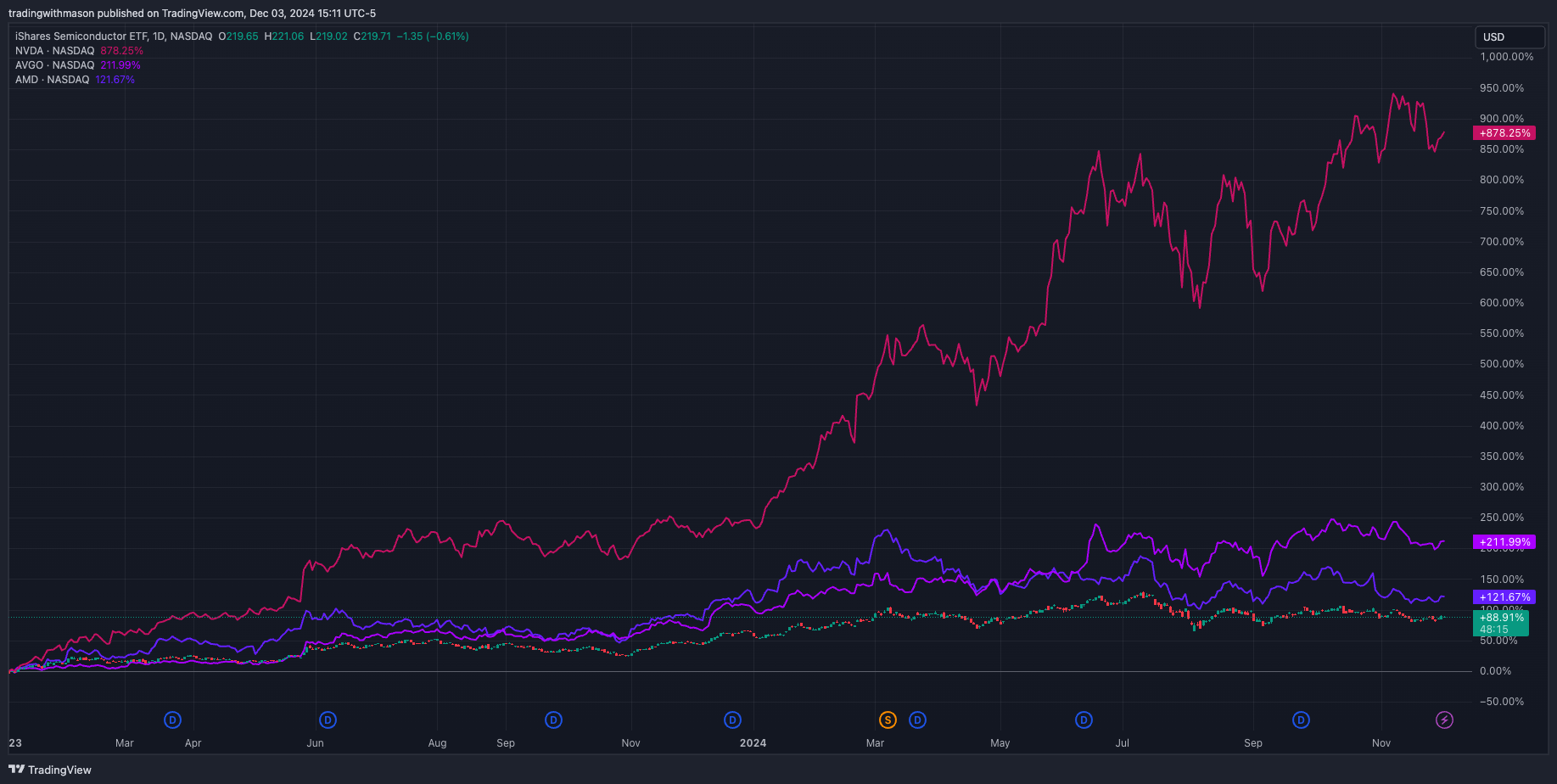This screenshot has width=1557, height=784.
Task: Select dividend marker between Sep and Nov 2023
Action: (553, 720)
